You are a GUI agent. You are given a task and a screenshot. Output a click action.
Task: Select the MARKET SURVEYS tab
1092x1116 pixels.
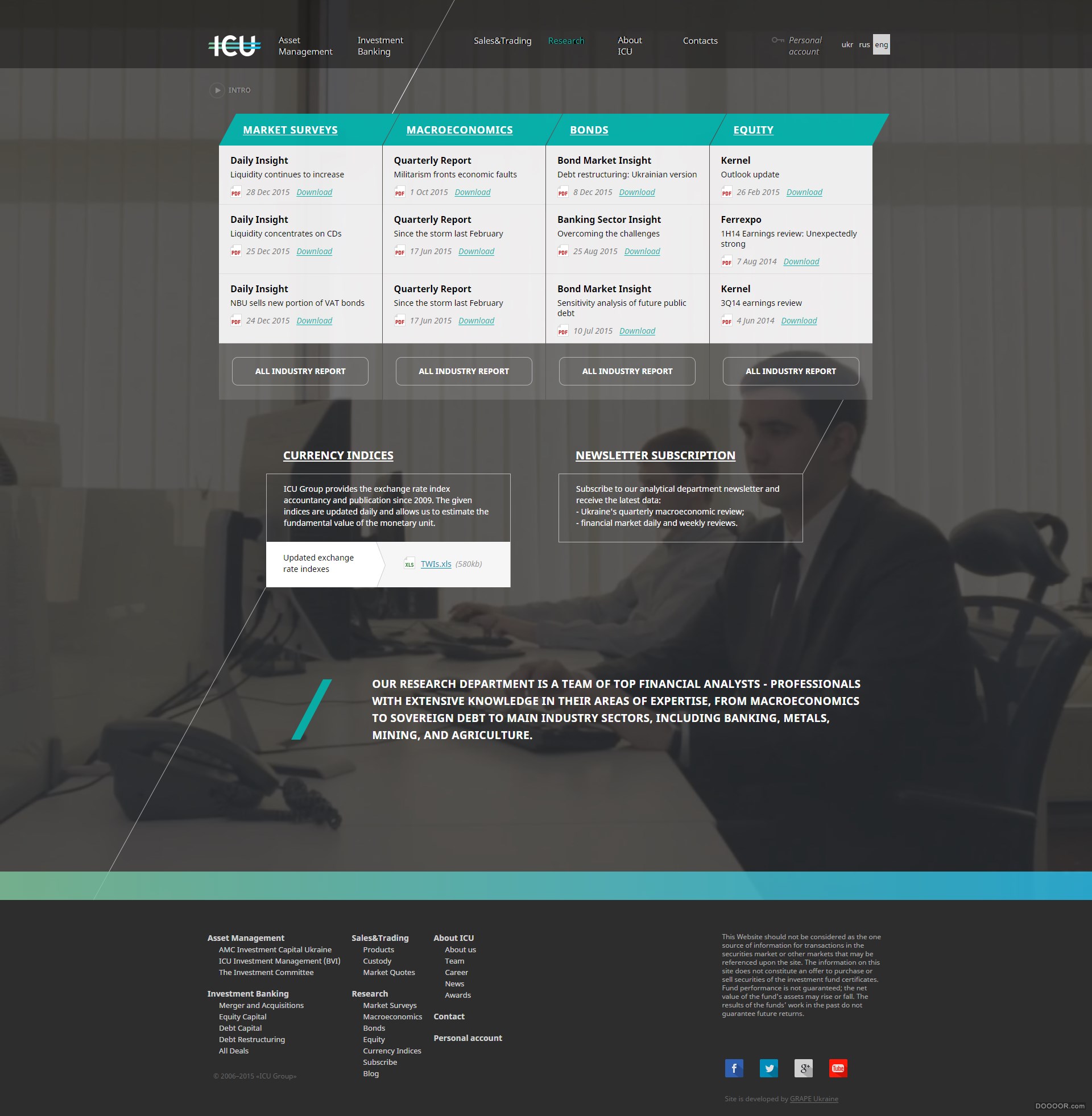(290, 129)
